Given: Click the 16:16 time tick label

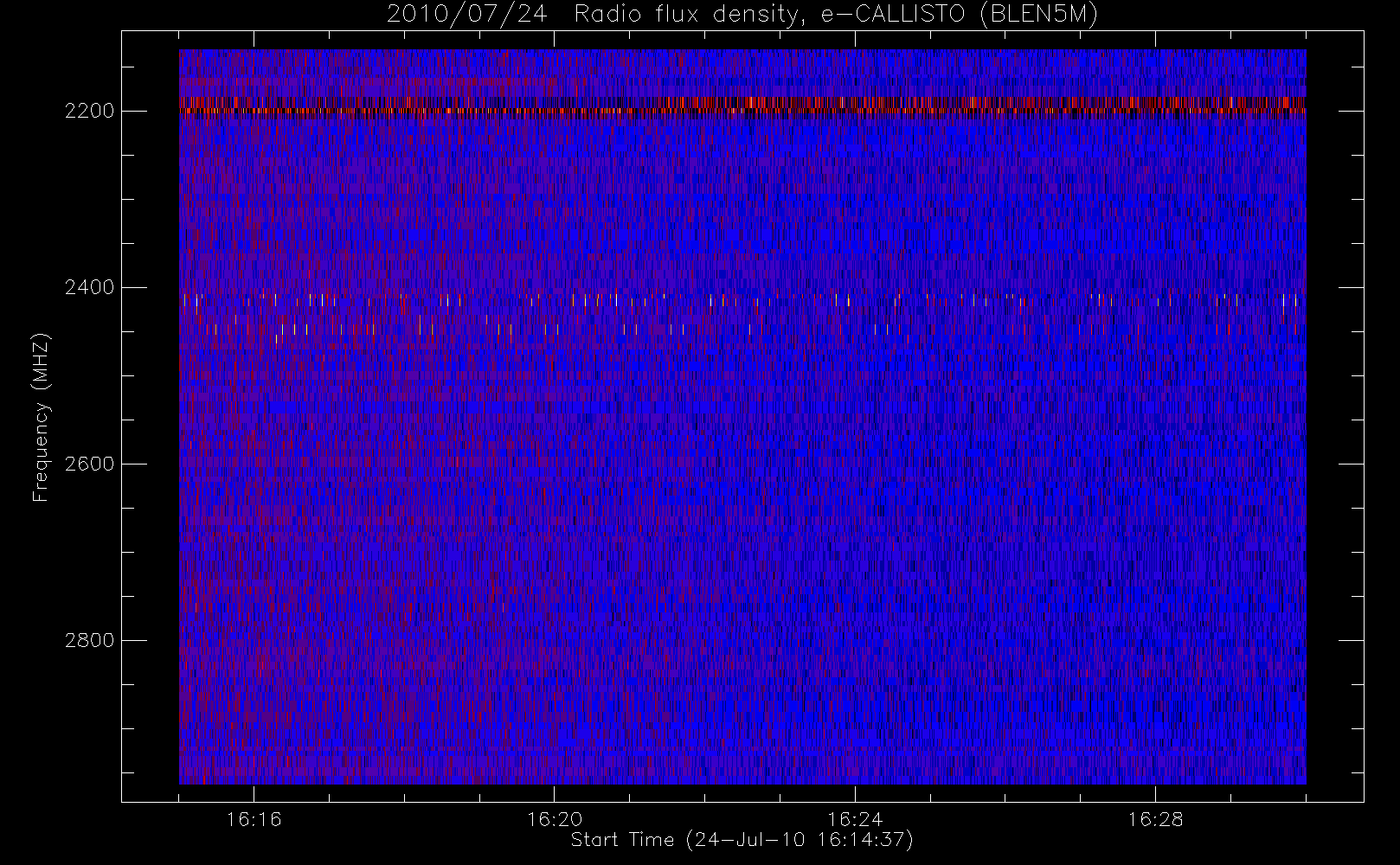Looking at the screenshot, I should pyautogui.click(x=254, y=819).
